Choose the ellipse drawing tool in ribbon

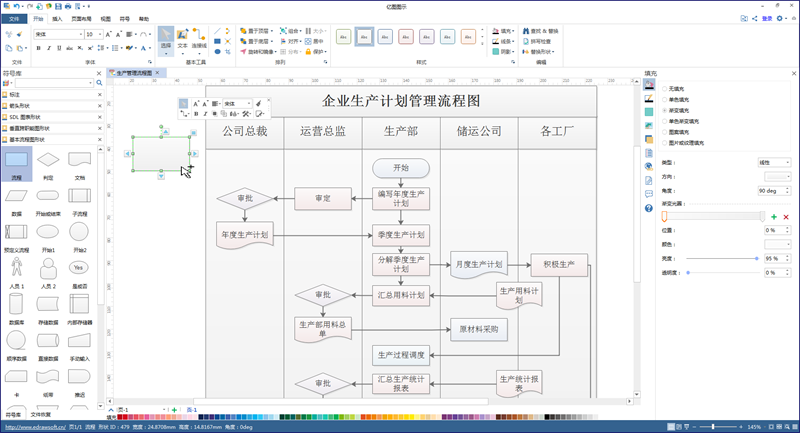click(217, 52)
